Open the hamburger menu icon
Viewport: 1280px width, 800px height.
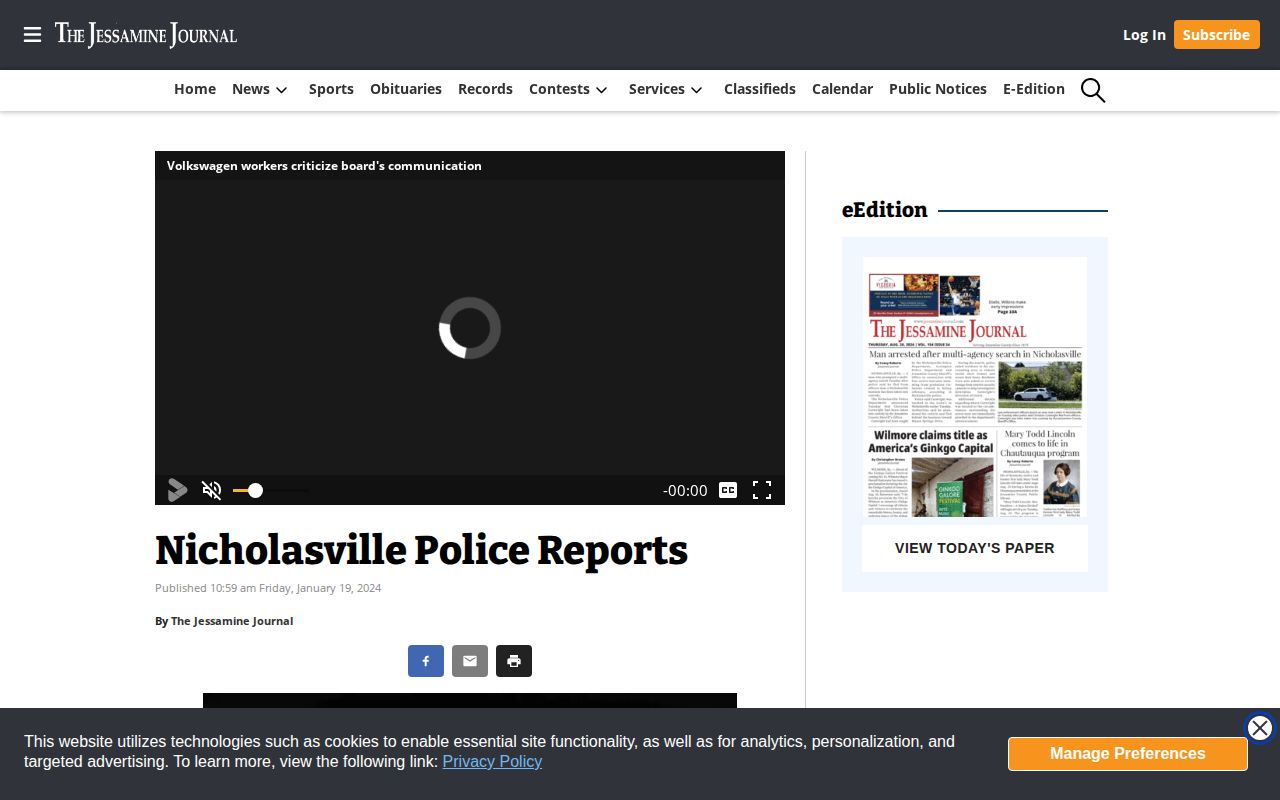32,35
